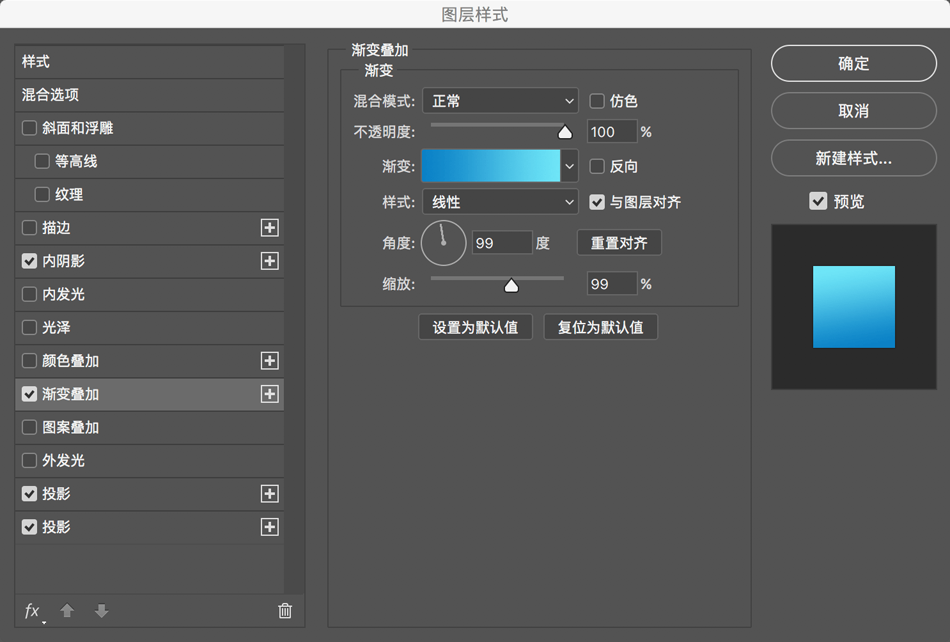Viewport: 950px width, 642px height.
Task: Click the move effect up arrow
Action: 67,611
